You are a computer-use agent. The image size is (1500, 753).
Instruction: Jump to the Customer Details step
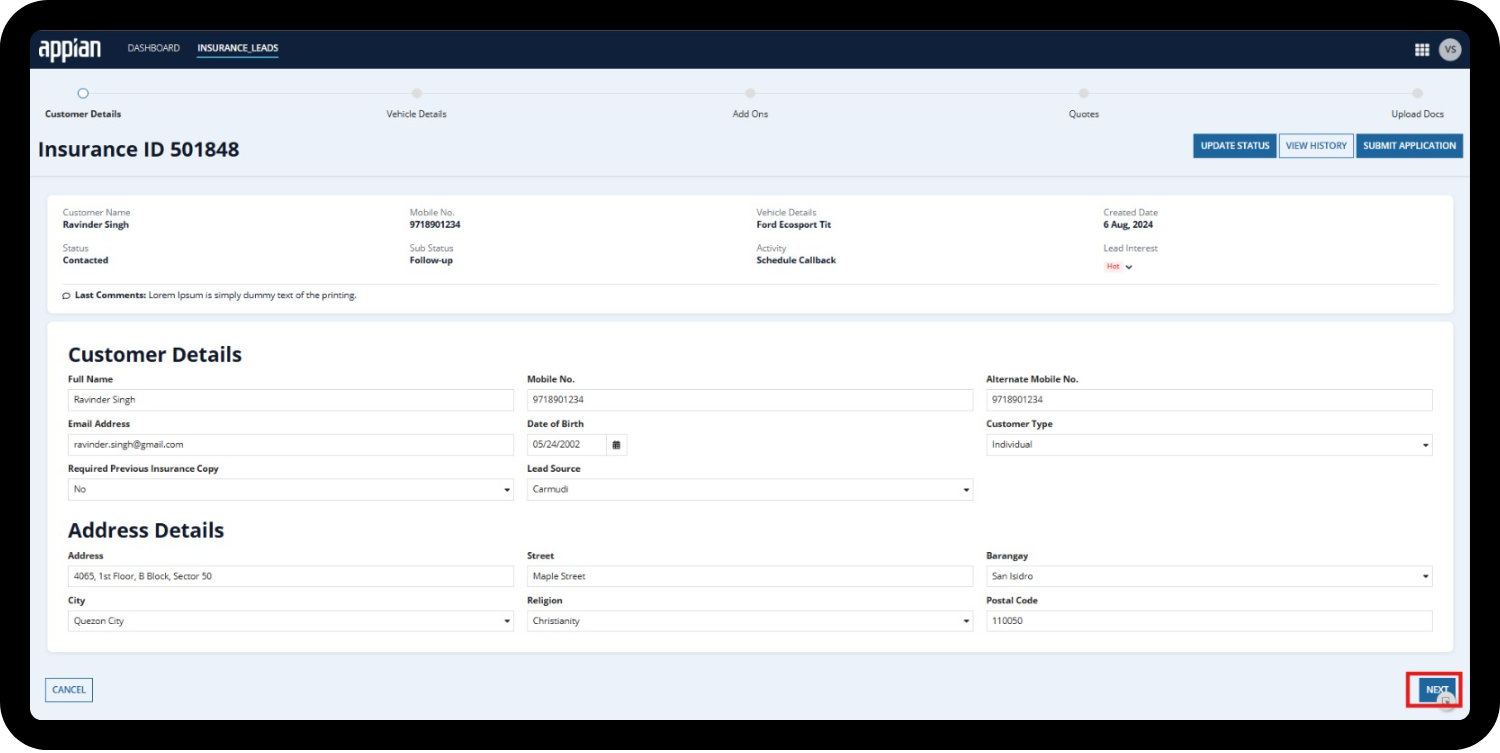83,103
